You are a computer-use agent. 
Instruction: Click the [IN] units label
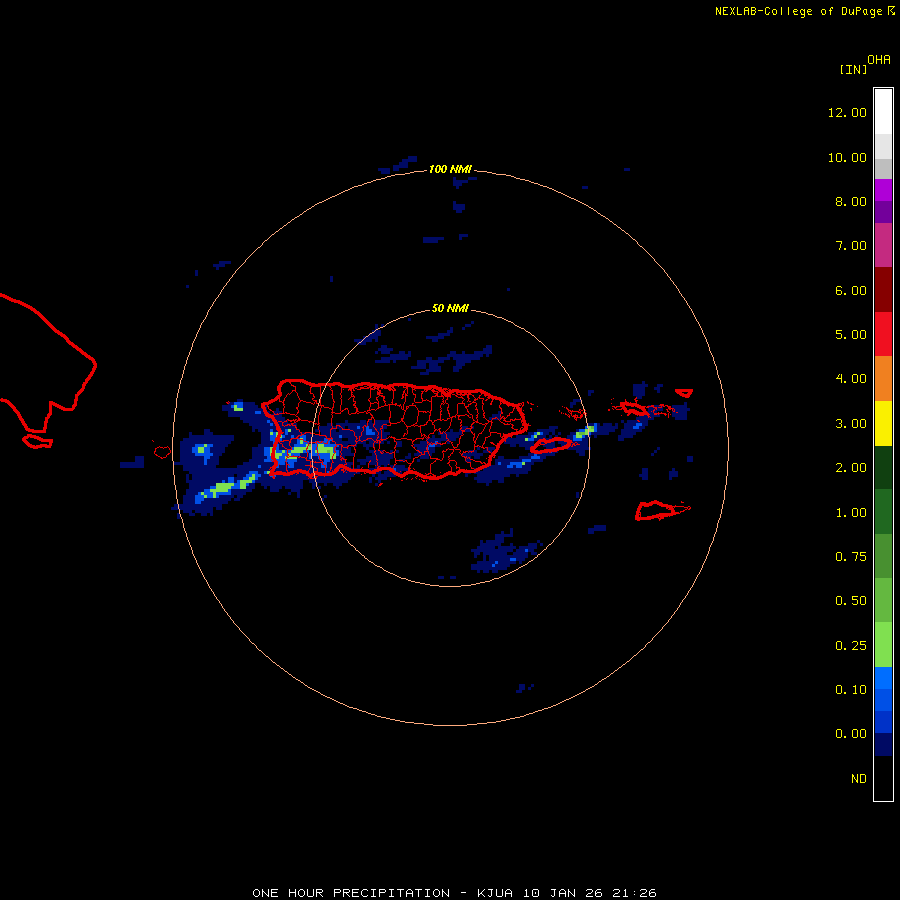coord(853,69)
